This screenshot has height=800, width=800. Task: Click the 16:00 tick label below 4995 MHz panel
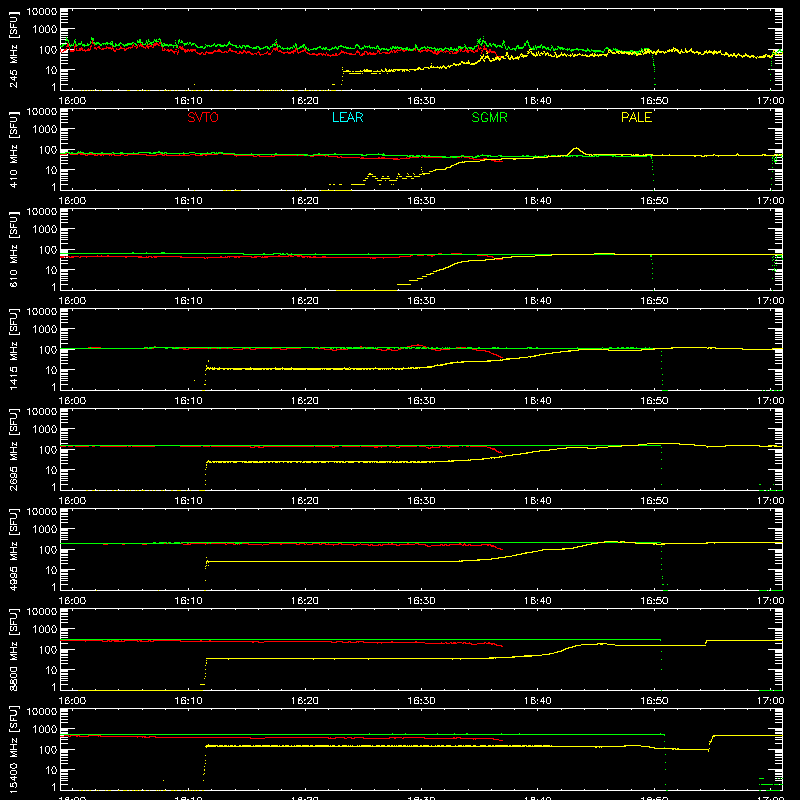(x=72, y=601)
